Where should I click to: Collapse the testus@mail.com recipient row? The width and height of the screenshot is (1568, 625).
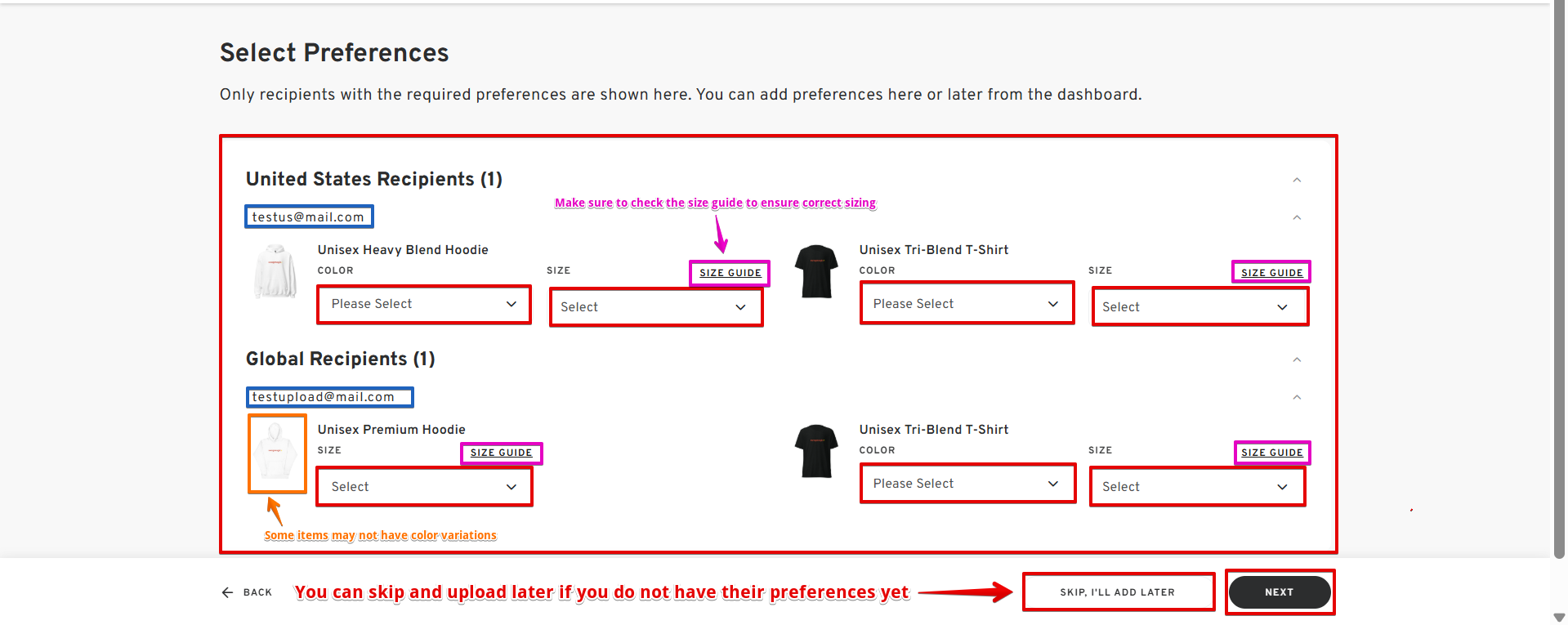tap(1297, 217)
